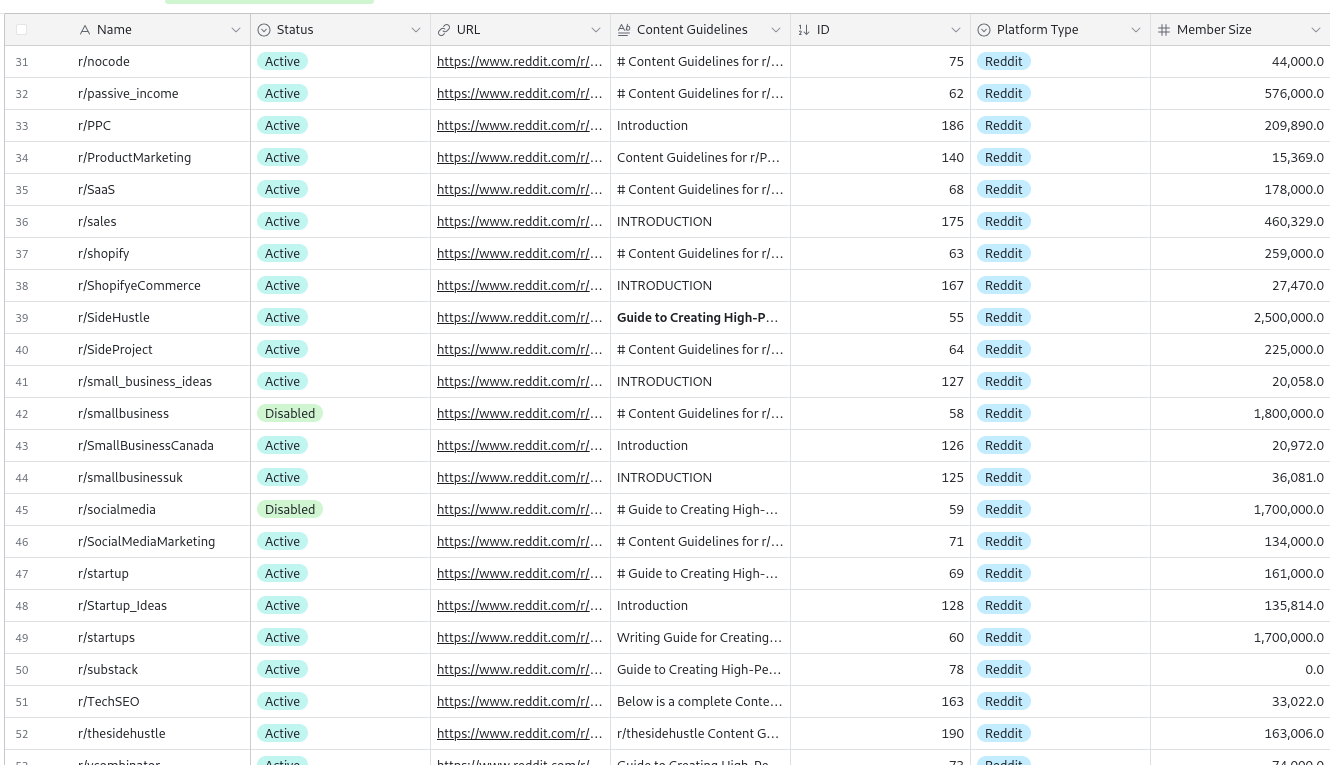This screenshot has width=1330, height=765.
Task: Click the ID cell showing 140
Action: point(880,158)
